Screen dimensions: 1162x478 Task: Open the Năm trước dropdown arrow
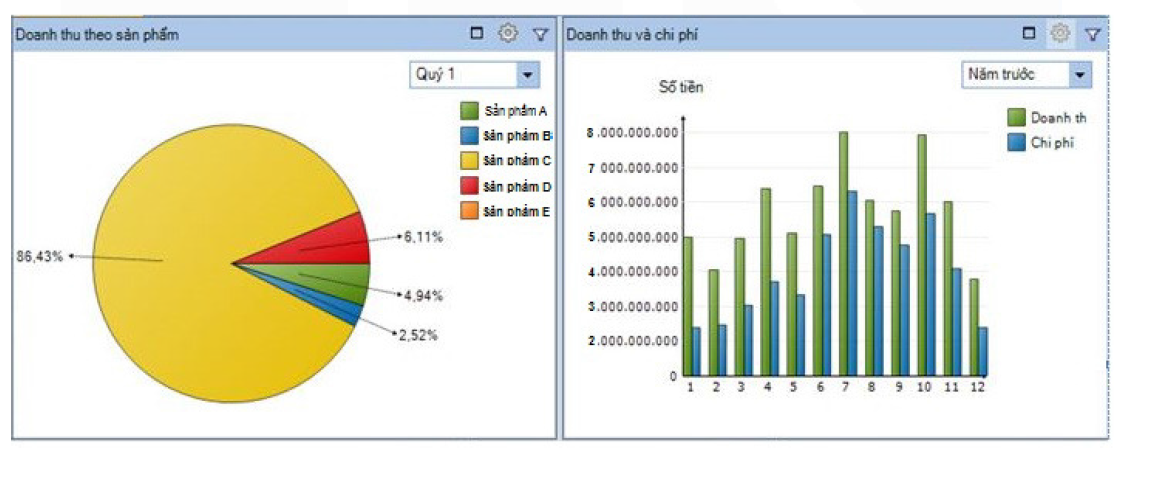coord(1079,75)
